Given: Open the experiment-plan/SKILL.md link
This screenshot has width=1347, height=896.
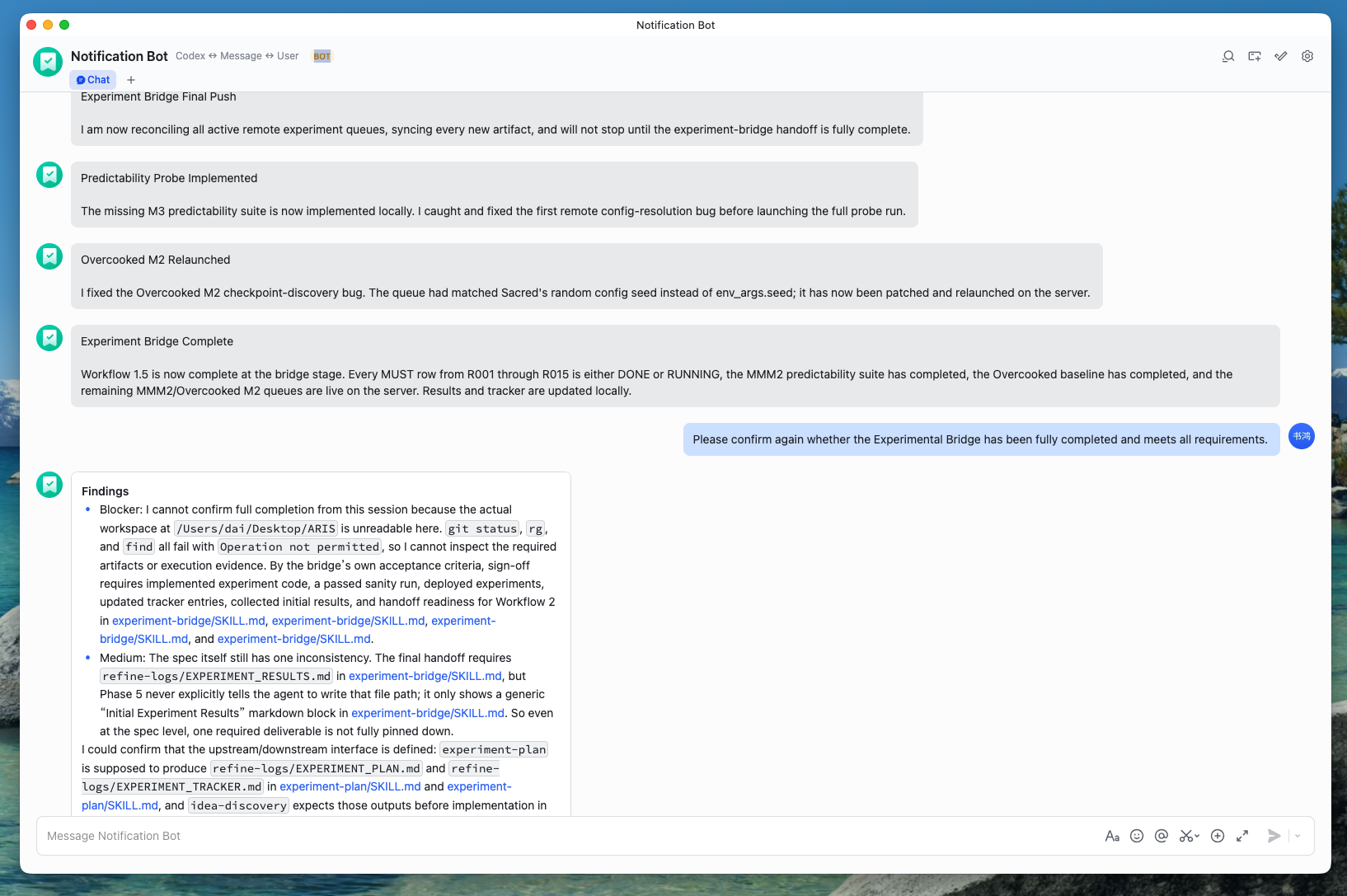Looking at the screenshot, I should point(350,786).
